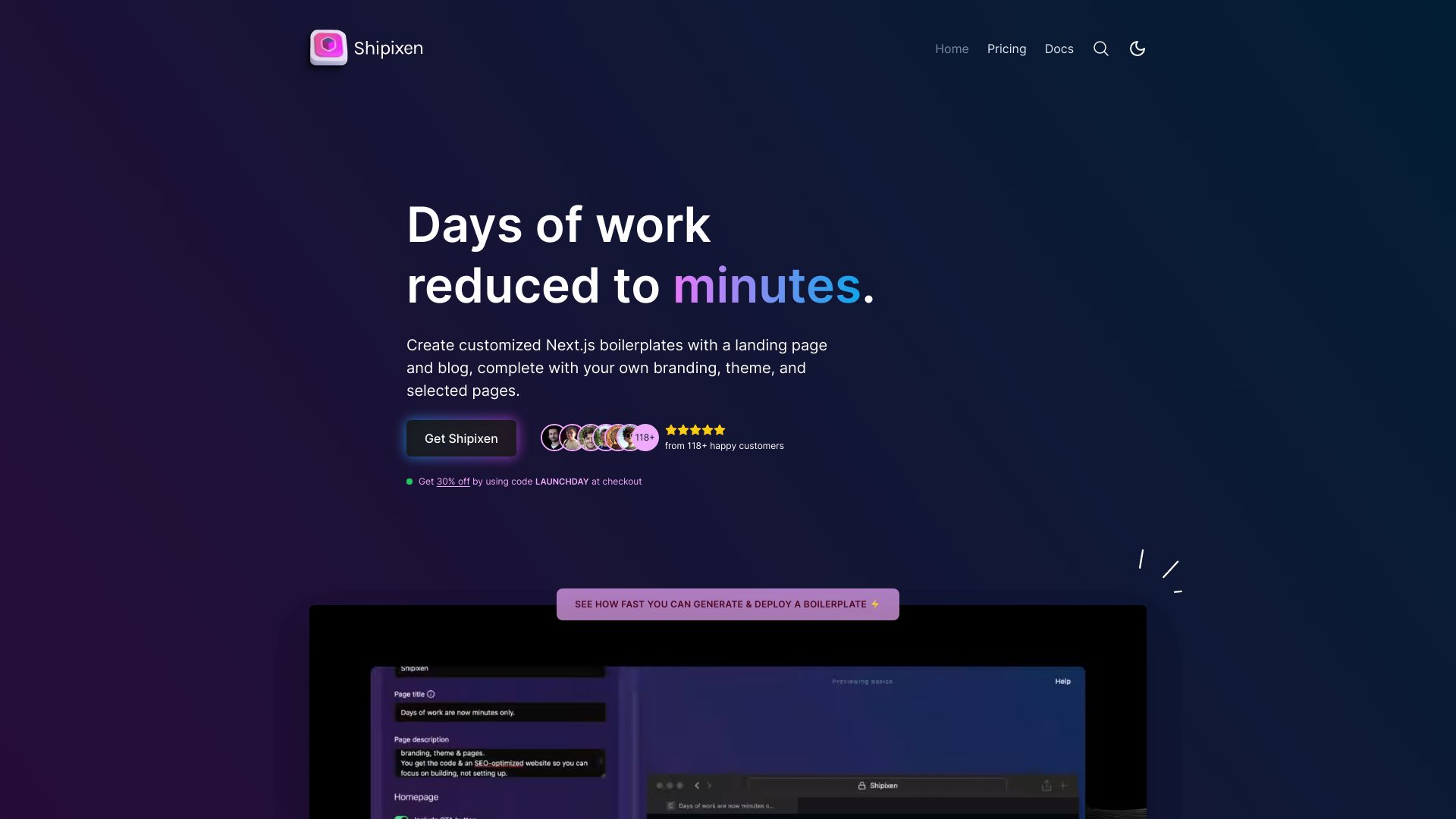Toggle dark mode using moon button
This screenshot has height=819, width=1456.
1137,48
